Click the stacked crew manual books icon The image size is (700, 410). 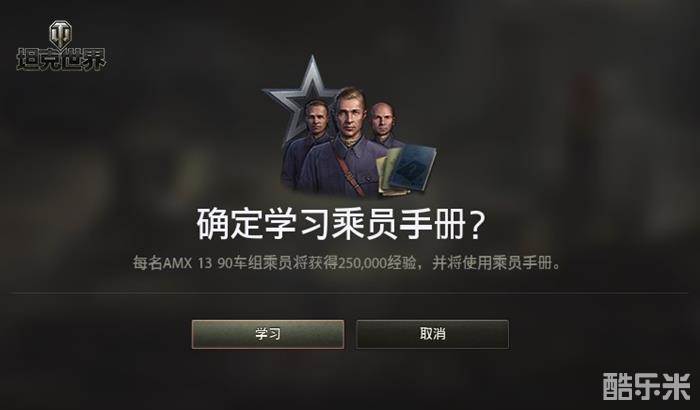(x=406, y=170)
